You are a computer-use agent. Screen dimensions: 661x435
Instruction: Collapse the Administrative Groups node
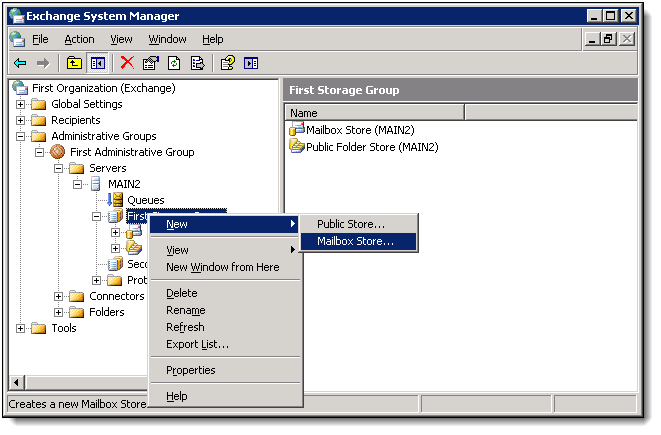point(20,136)
